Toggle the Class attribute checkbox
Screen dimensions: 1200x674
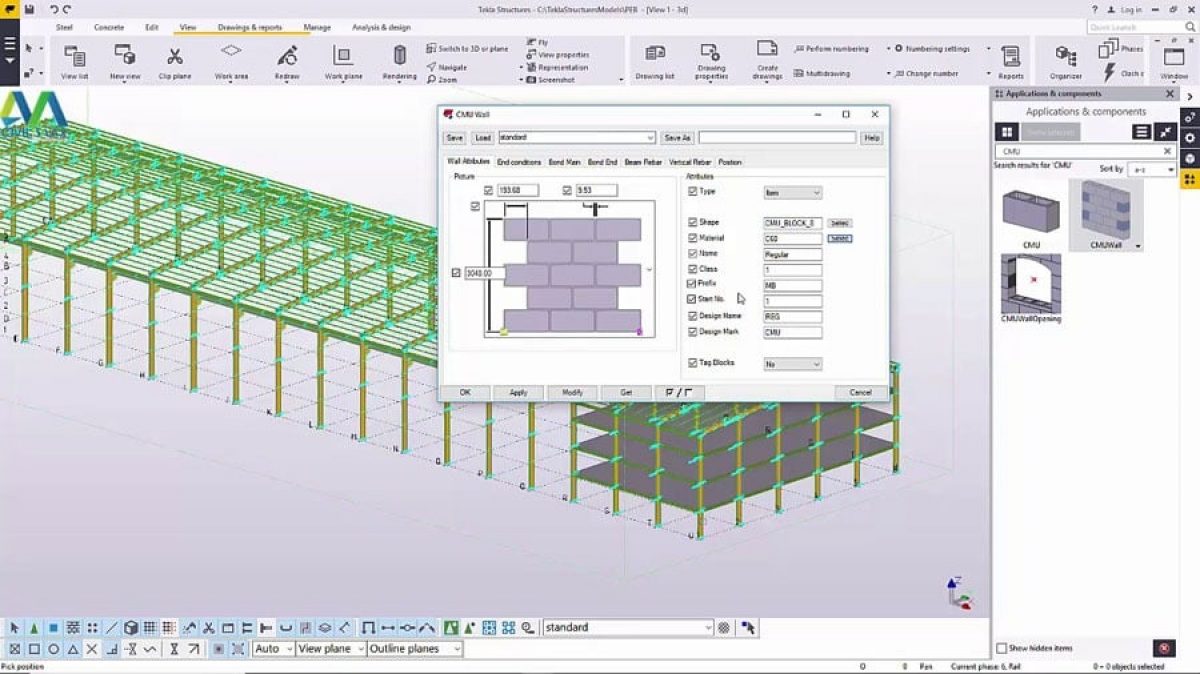[x=692, y=269]
